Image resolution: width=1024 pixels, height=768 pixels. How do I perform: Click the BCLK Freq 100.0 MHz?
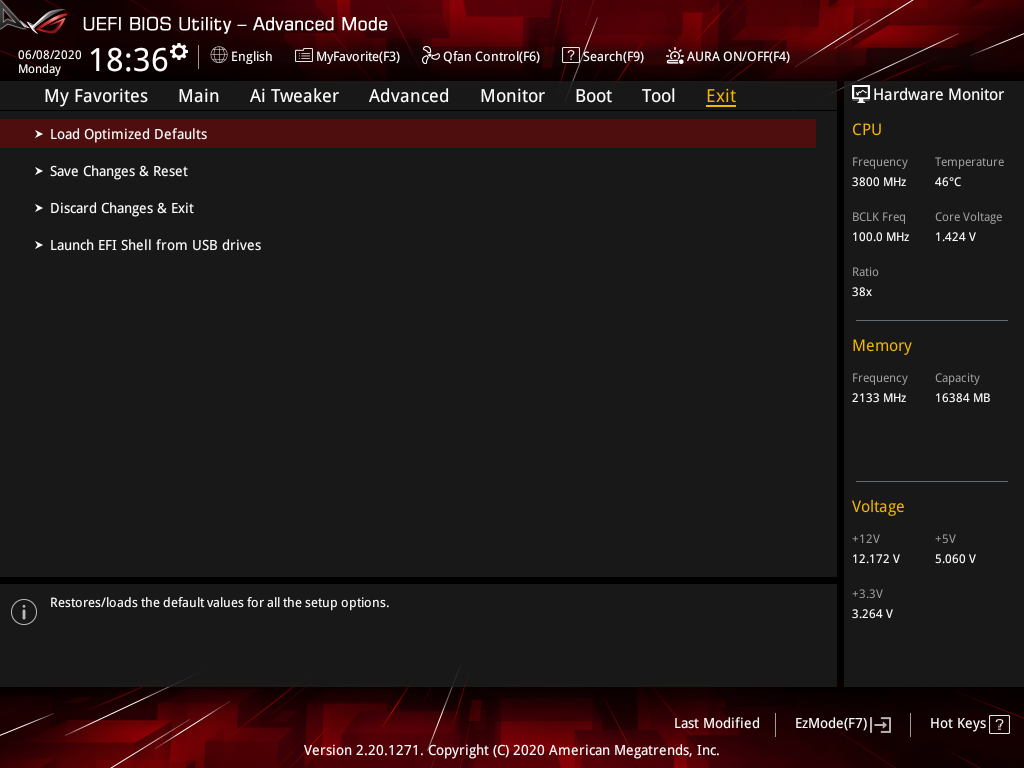(x=880, y=237)
